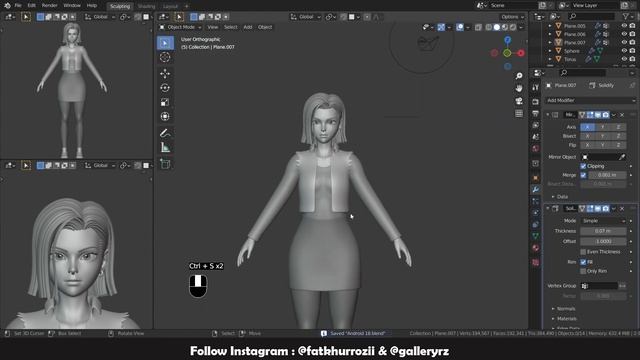Image resolution: width=640 pixels, height=360 pixels.
Task: Click the blue Z axis gizmo ball
Action: [x=507, y=40]
